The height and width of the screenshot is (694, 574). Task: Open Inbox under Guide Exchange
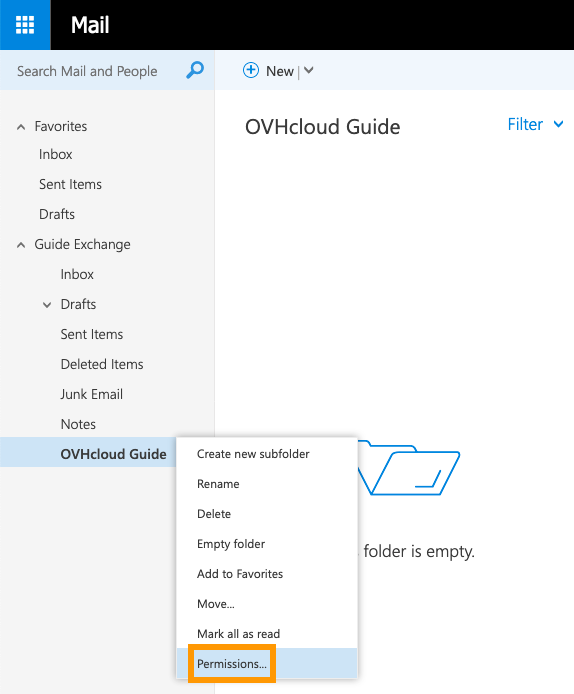(77, 274)
